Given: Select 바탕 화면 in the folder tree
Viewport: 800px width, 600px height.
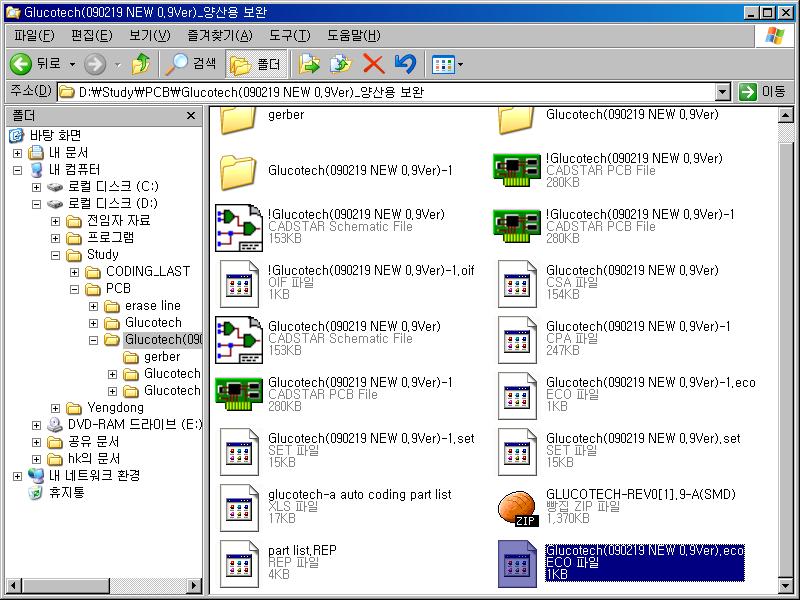Looking at the screenshot, I should (56, 135).
